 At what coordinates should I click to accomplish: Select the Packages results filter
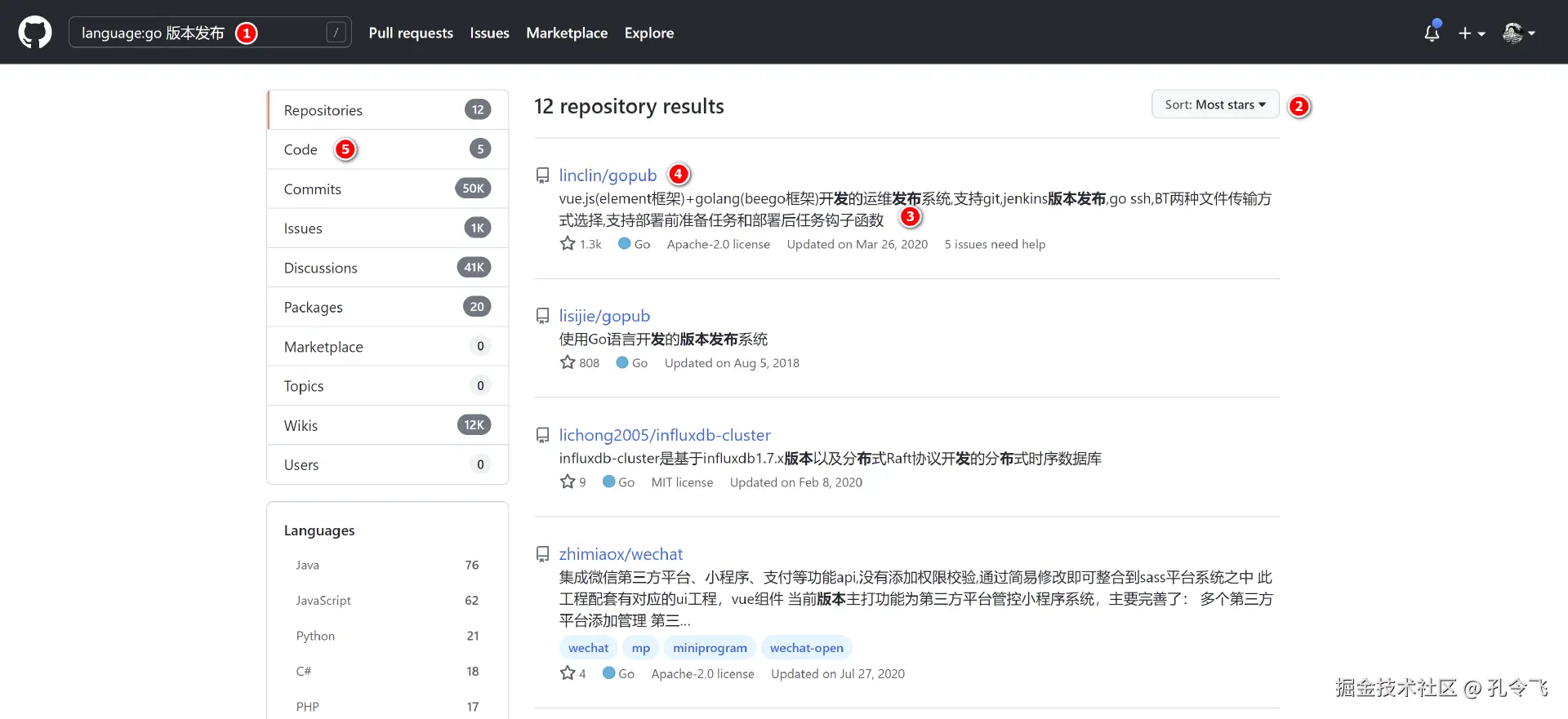388,307
